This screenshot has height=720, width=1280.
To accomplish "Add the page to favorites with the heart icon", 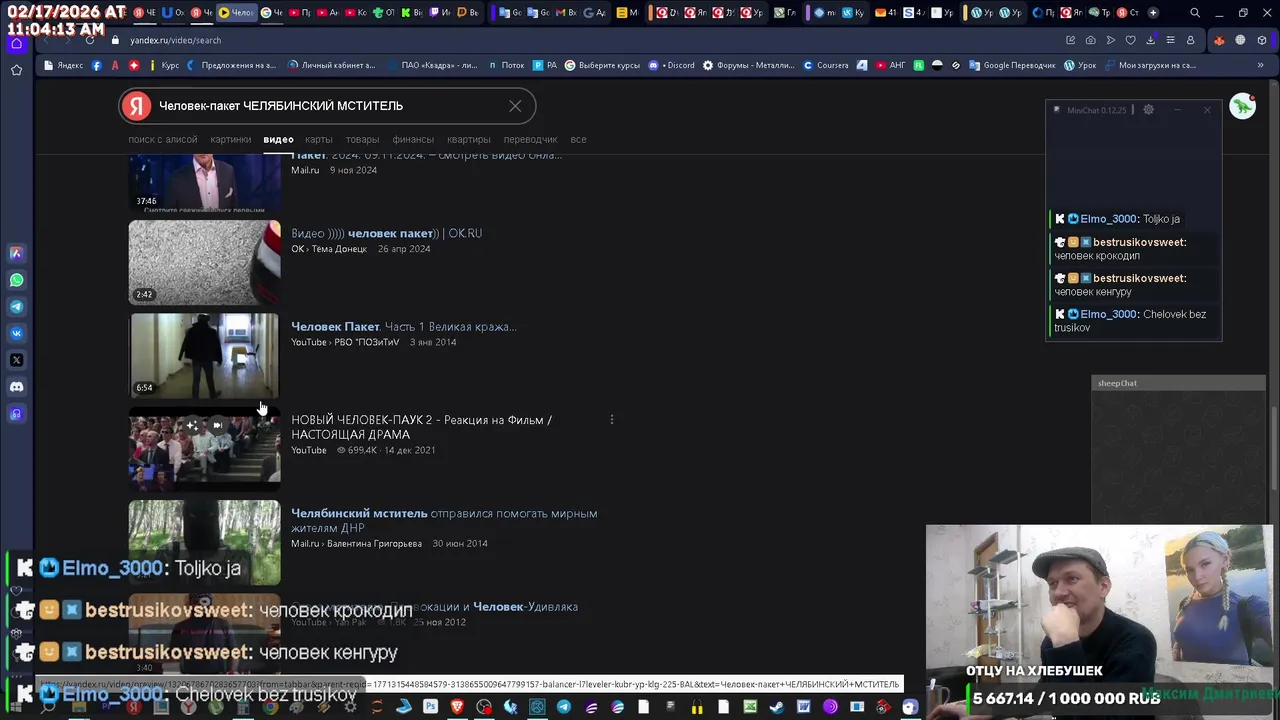I will tap(1131, 40).
